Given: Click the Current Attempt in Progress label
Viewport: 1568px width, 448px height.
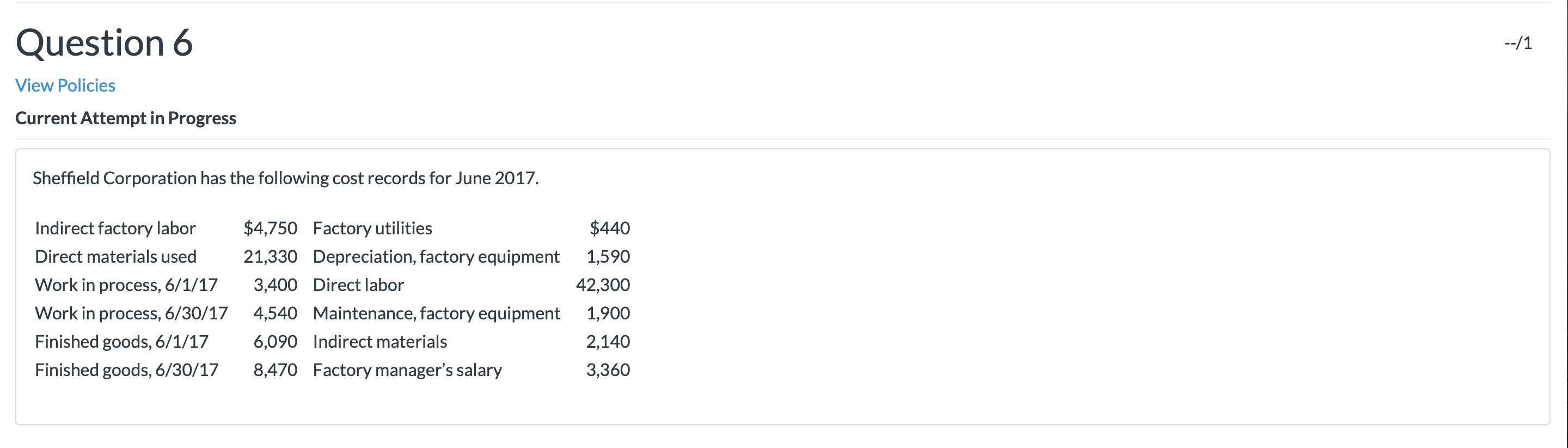Looking at the screenshot, I should [125, 118].
